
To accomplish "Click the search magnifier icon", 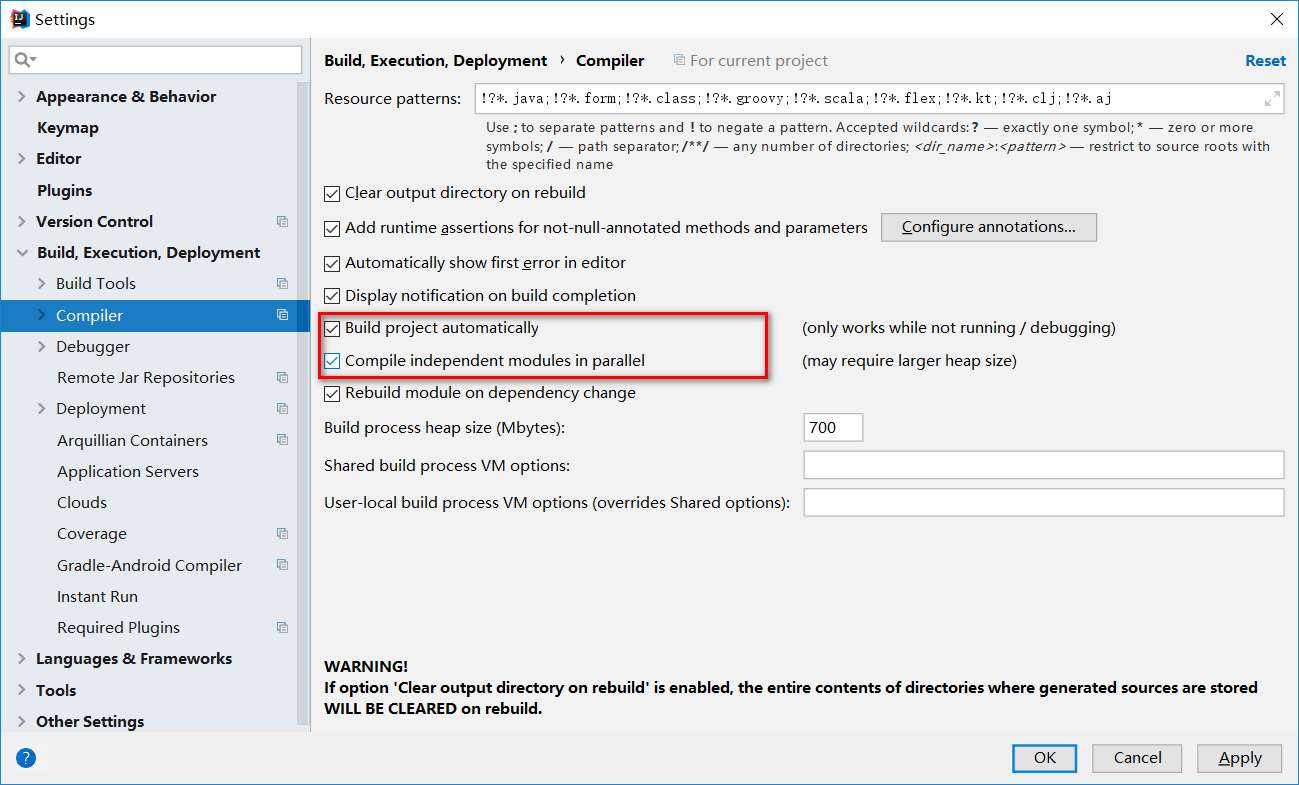I will tap(23, 61).
